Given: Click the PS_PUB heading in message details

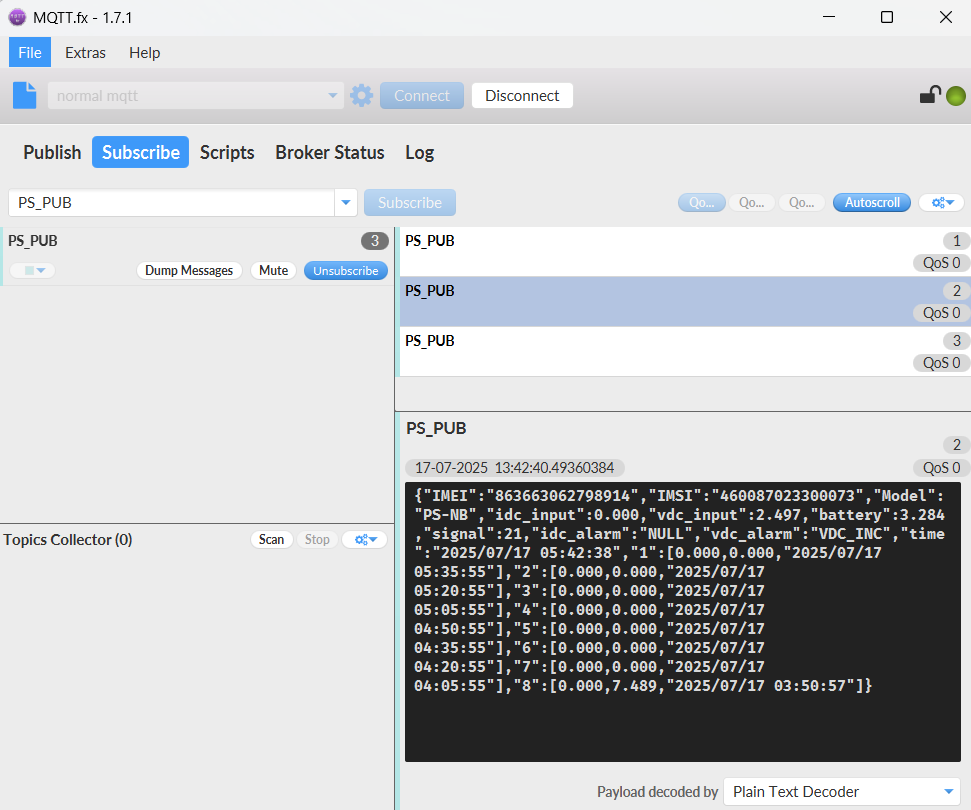Looking at the screenshot, I should point(436,428).
